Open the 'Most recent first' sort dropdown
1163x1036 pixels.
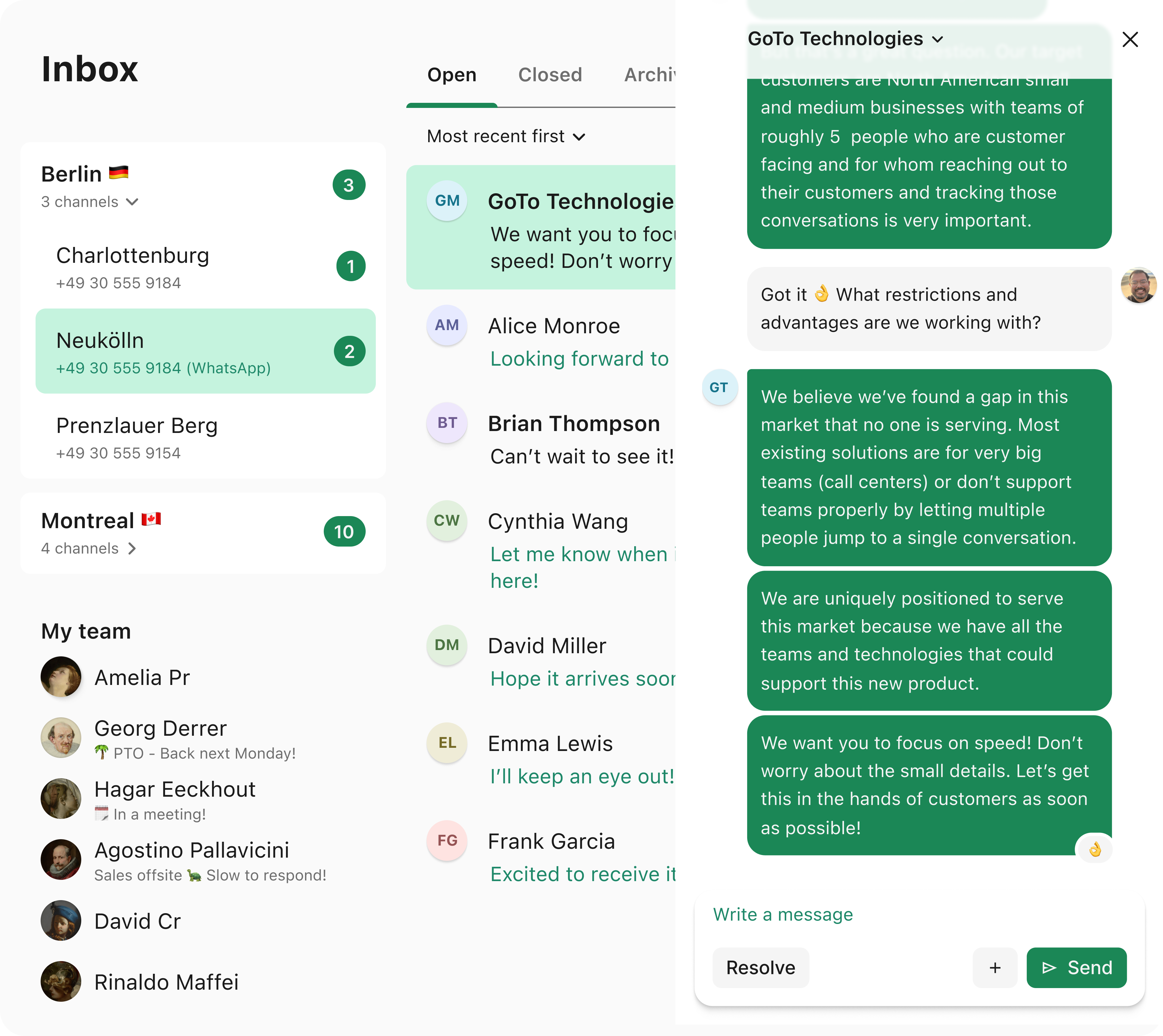coord(506,136)
